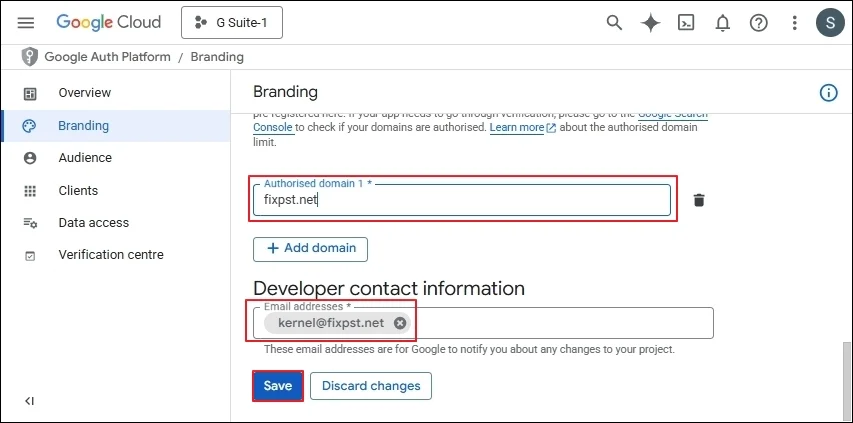Open the account avatar S
The height and width of the screenshot is (423, 853).
830,23
